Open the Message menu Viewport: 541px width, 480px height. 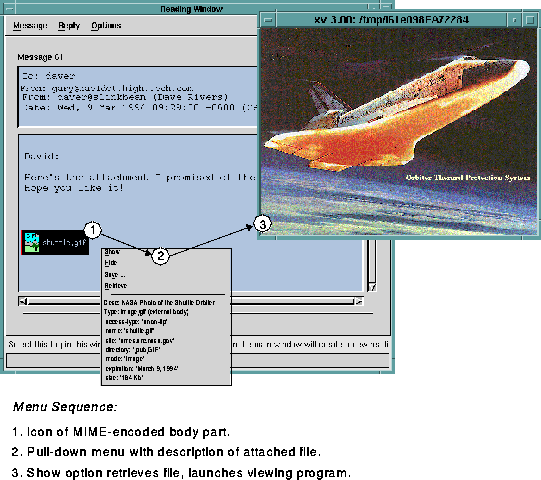tap(30, 26)
